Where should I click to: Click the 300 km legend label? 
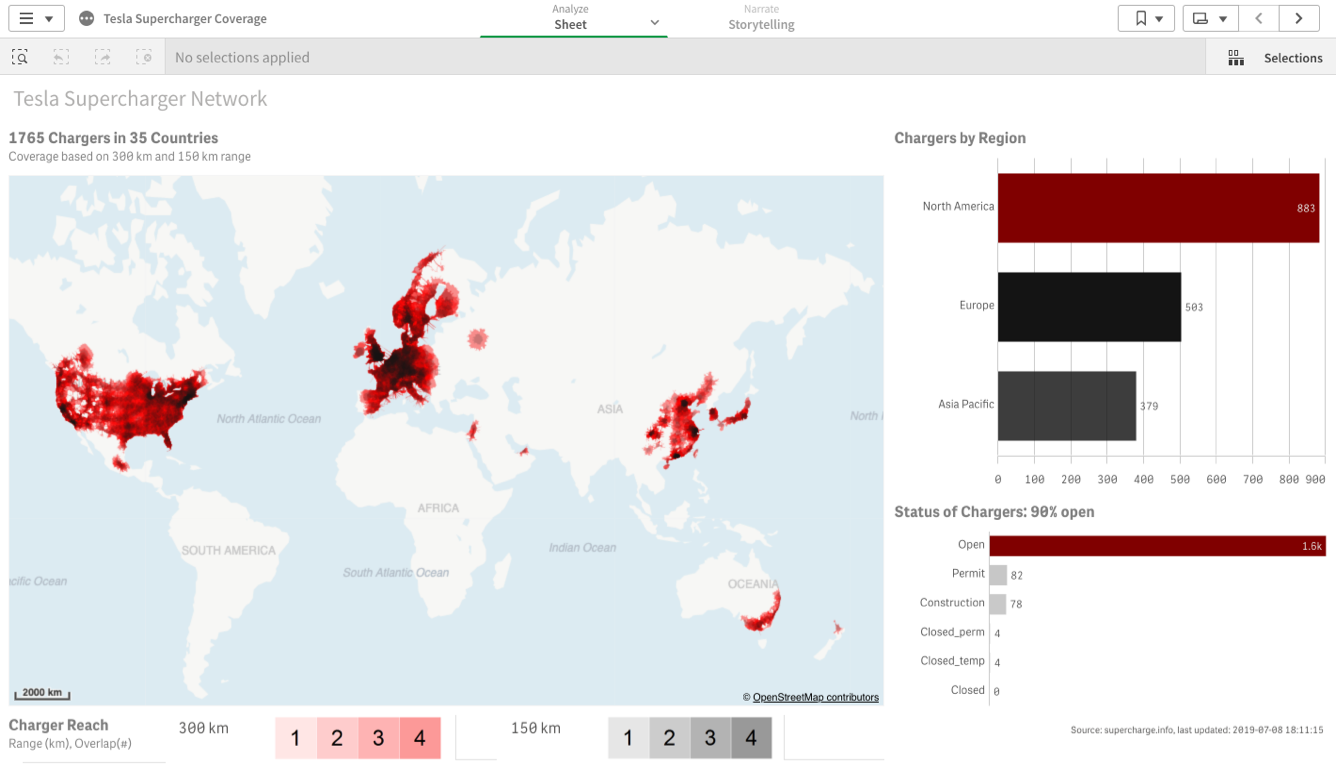click(x=204, y=728)
